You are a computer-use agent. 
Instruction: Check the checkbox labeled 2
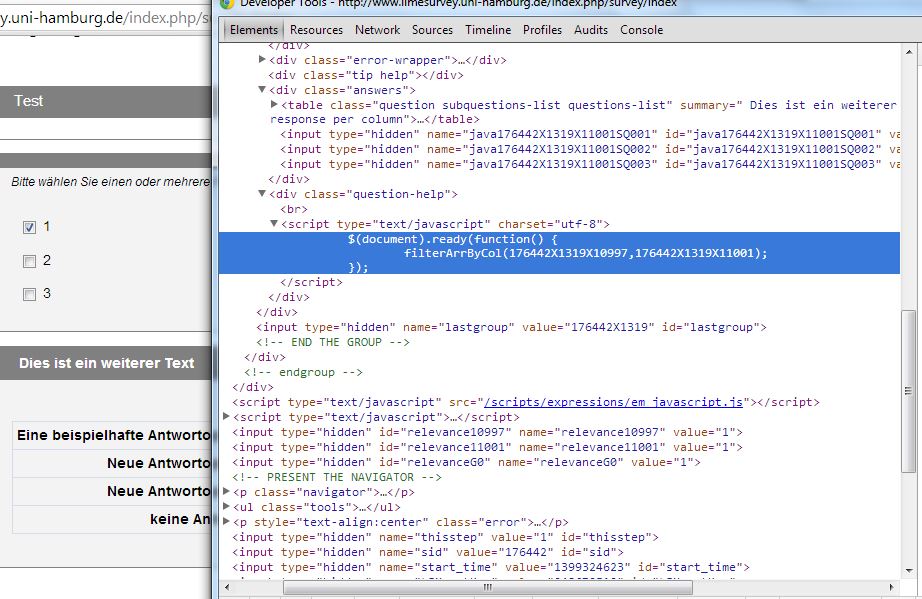pos(29,261)
